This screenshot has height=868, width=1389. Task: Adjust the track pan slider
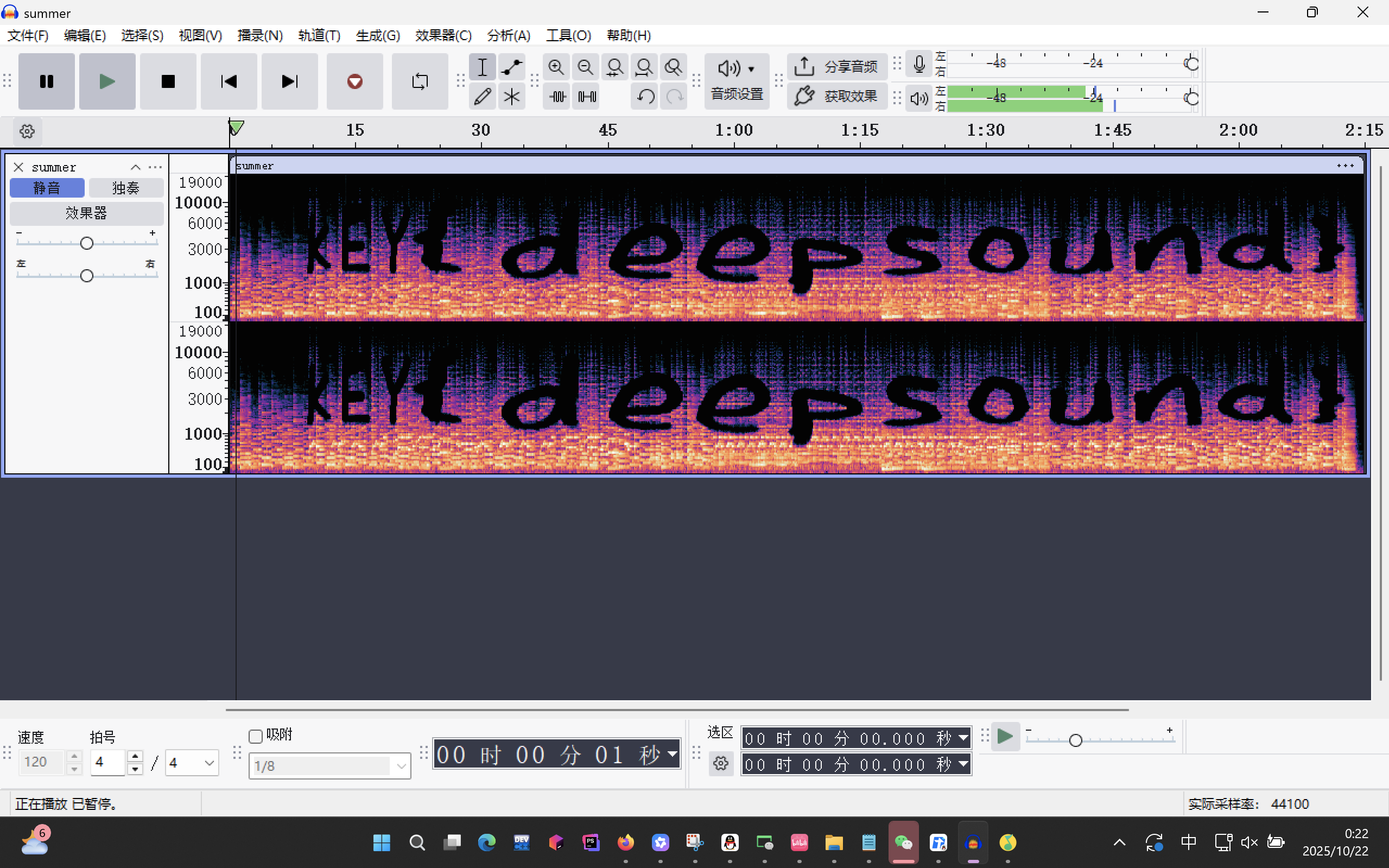[87, 276]
